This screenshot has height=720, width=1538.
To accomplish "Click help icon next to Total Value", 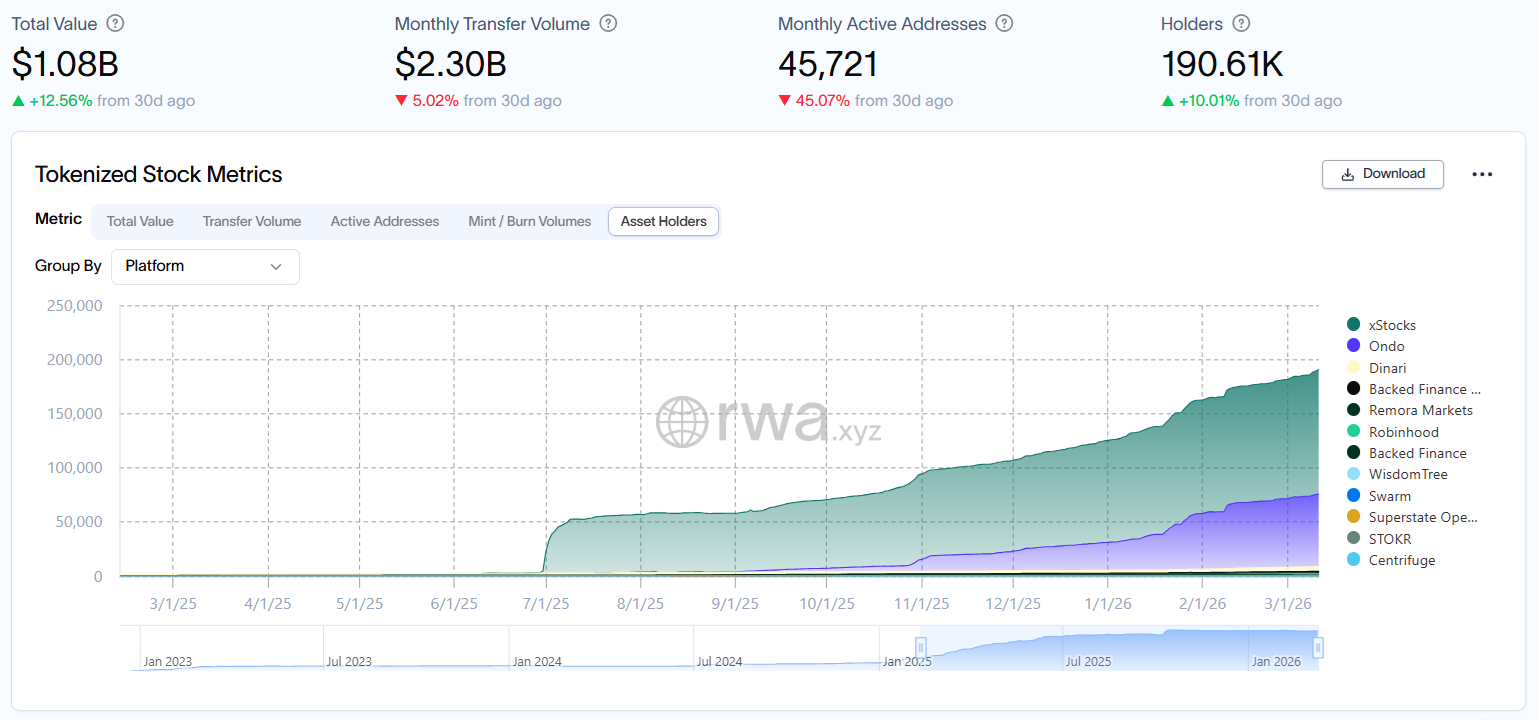I will tap(116, 24).
